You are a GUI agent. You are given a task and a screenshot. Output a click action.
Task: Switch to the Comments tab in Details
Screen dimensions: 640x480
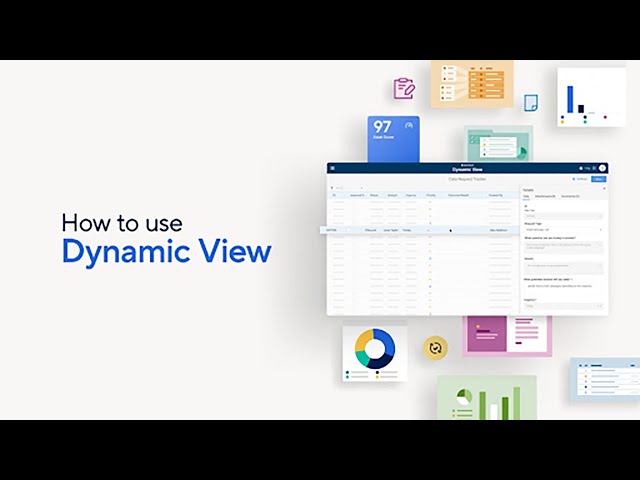click(570, 196)
